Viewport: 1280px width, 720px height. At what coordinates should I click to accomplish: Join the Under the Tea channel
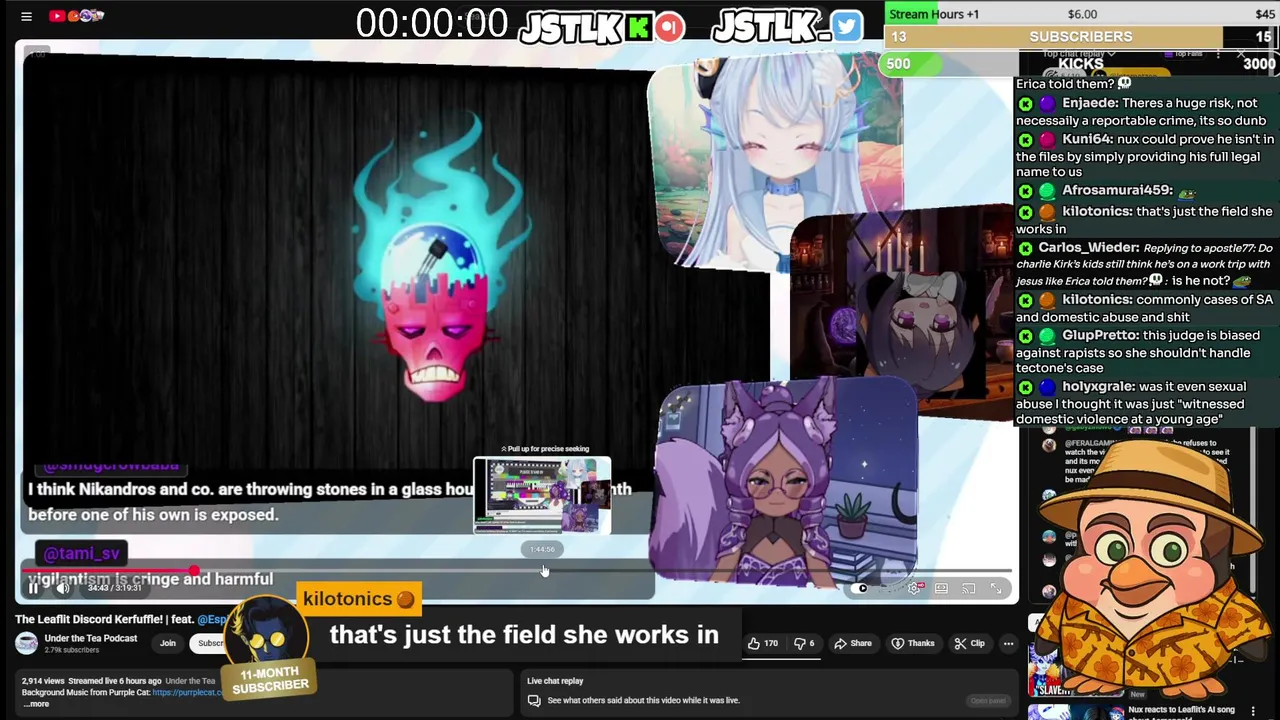[168, 643]
